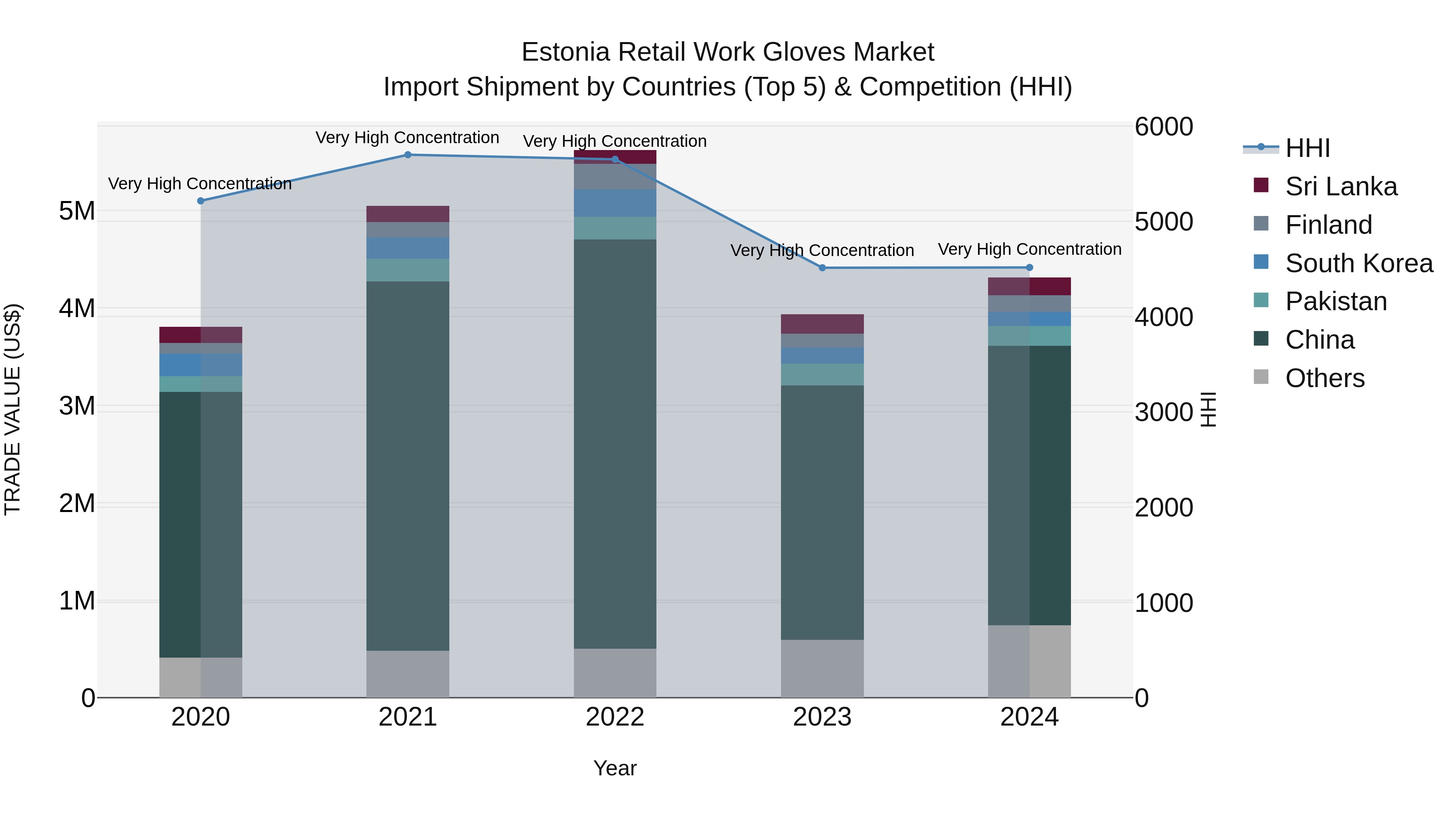Image resolution: width=1456 pixels, height=819 pixels.
Task: Click the 6000 tick on the HHI axis
Action: [1164, 127]
